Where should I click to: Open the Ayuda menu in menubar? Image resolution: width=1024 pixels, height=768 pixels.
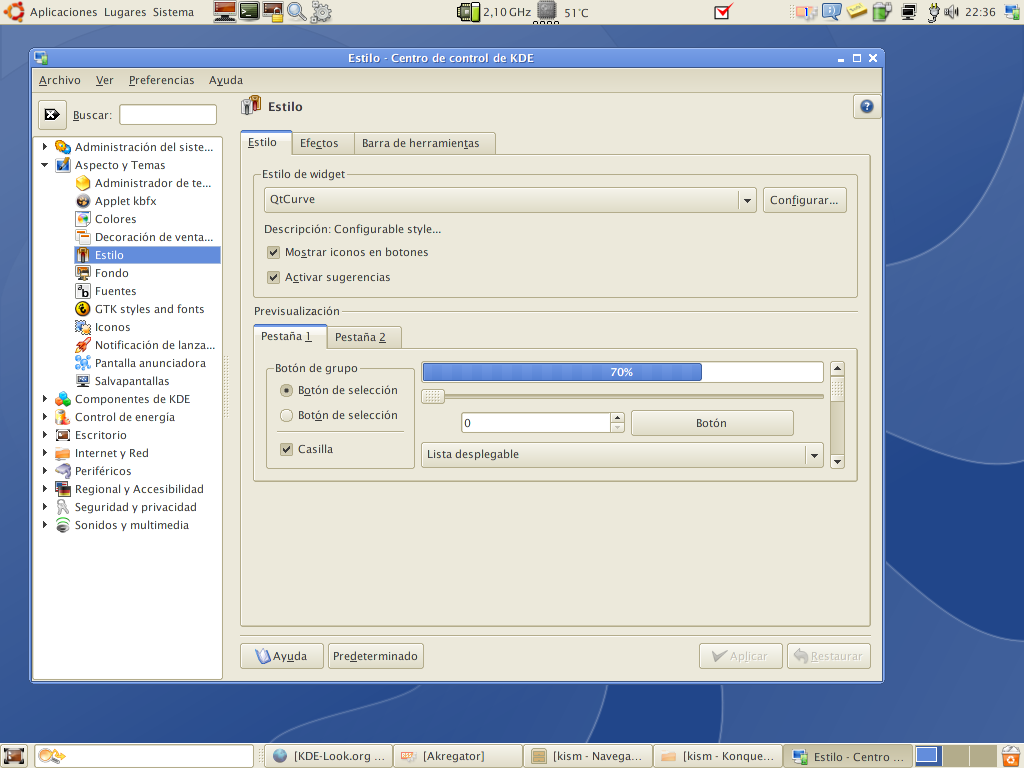[x=226, y=80]
